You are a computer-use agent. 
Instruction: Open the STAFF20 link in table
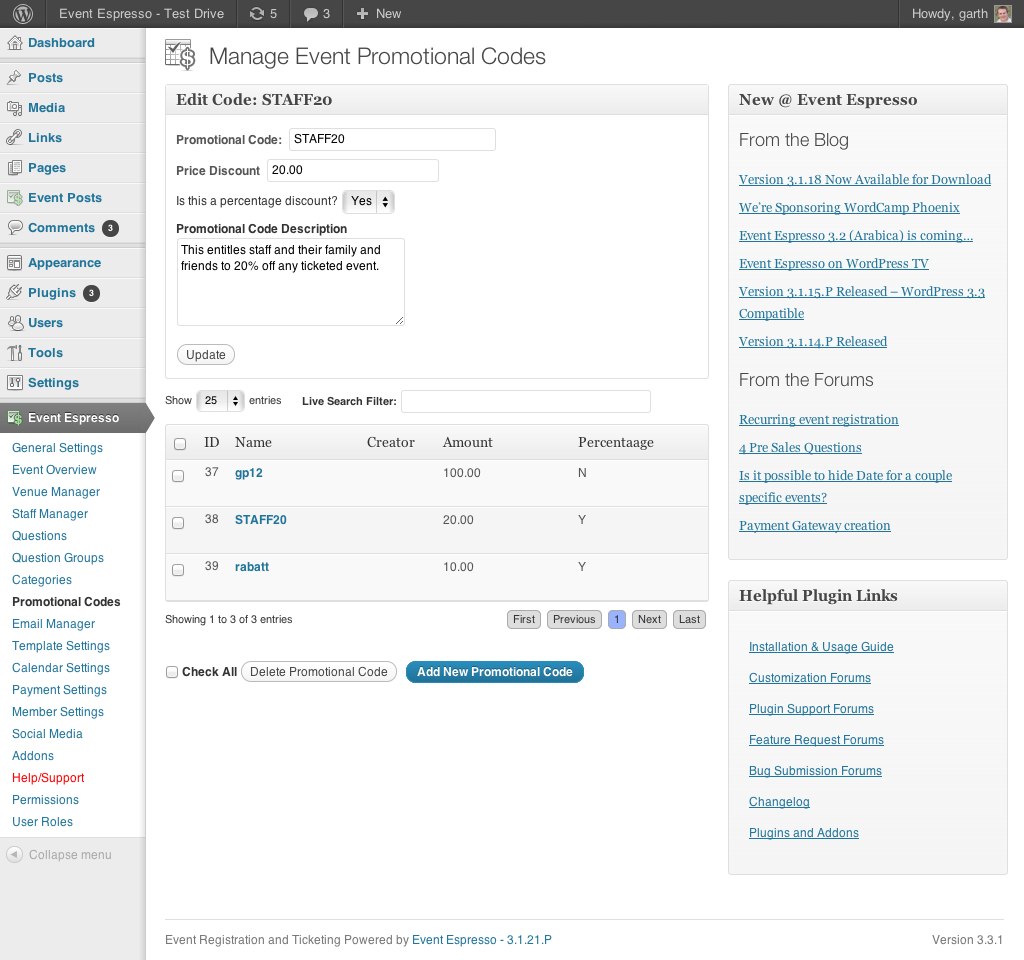click(x=261, y=520)
